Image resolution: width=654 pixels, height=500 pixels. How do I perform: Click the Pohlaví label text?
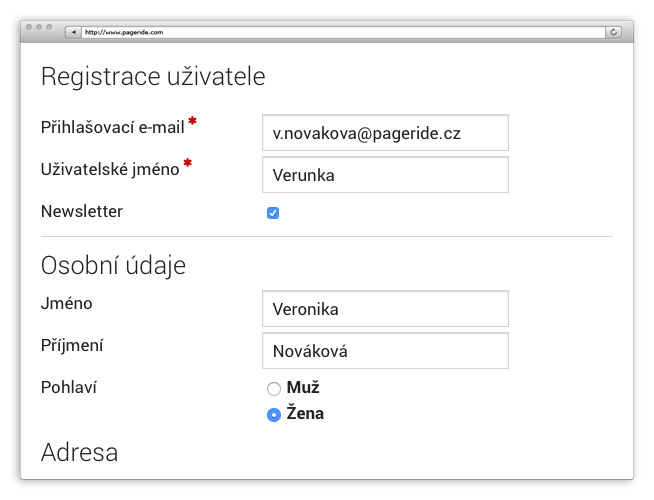tap(69, 388)
